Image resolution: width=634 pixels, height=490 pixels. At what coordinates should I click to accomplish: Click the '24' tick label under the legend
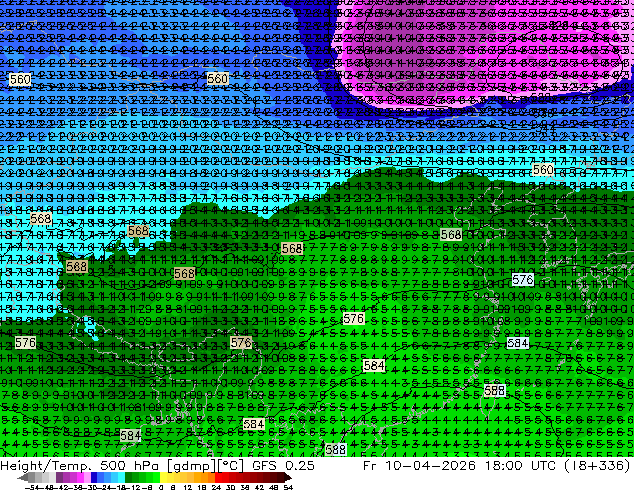pyautogui.click(x=216, y=487)
